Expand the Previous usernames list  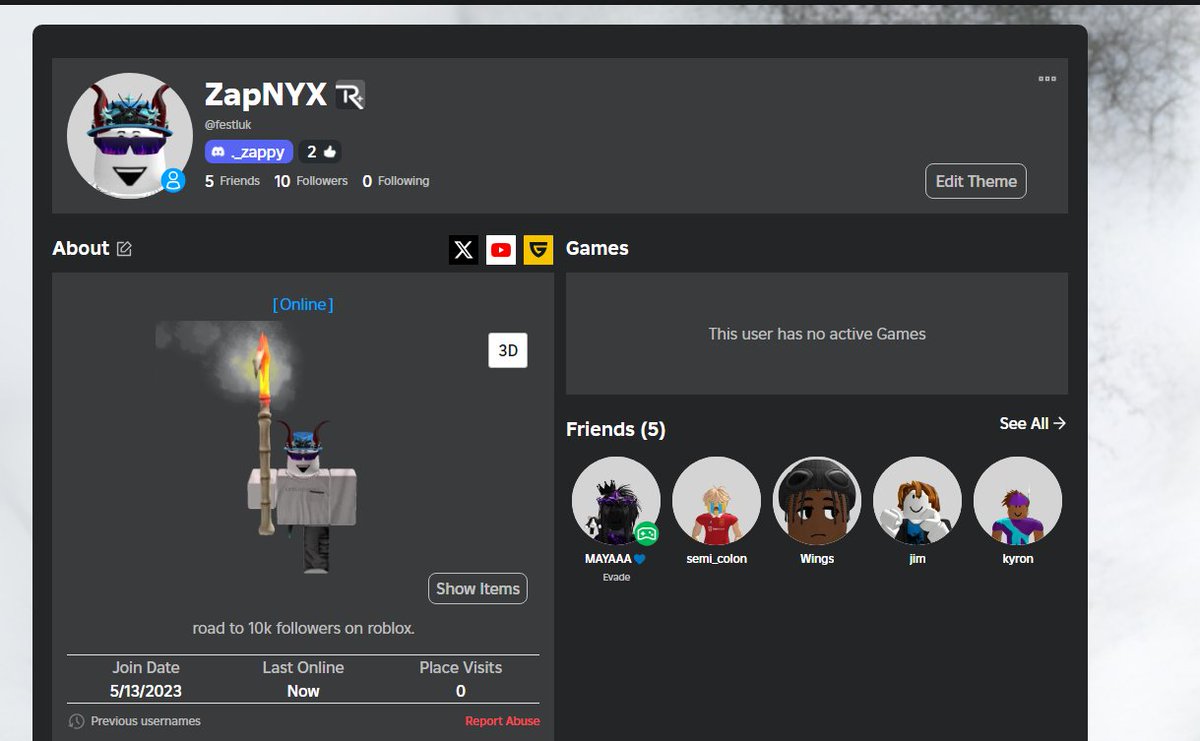tap(145, 720)
